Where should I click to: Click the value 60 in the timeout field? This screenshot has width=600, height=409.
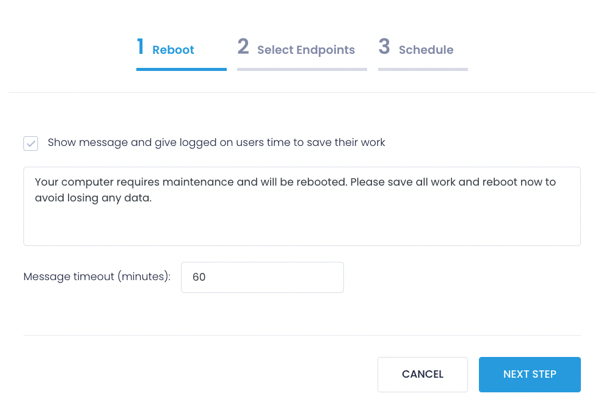(199, 277)
